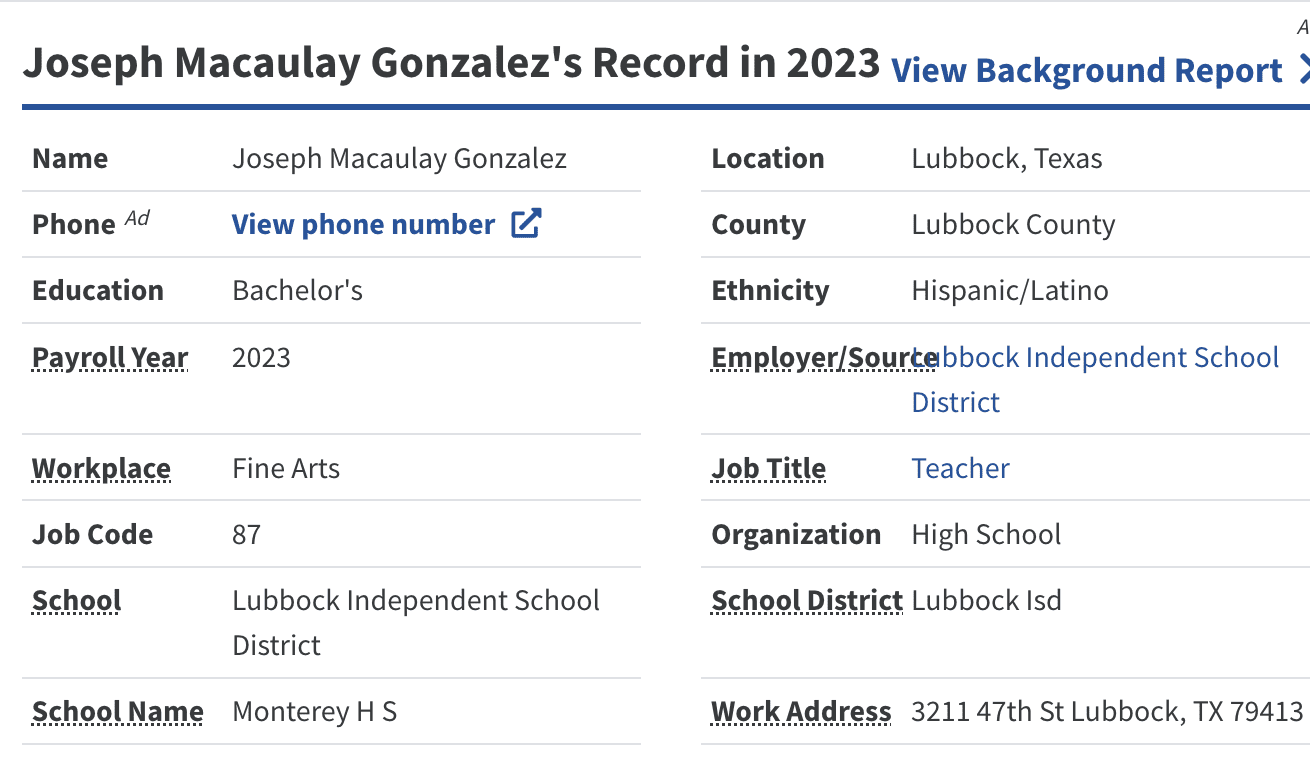
Task: Click the chevron arrow after View Background Report
Action: 1302,70
